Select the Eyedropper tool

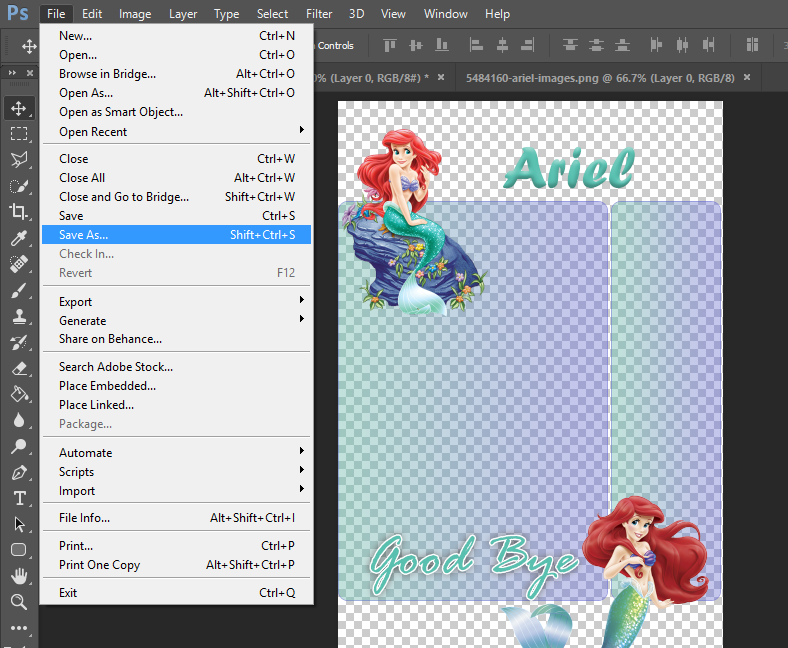click(x=19, y=238)
